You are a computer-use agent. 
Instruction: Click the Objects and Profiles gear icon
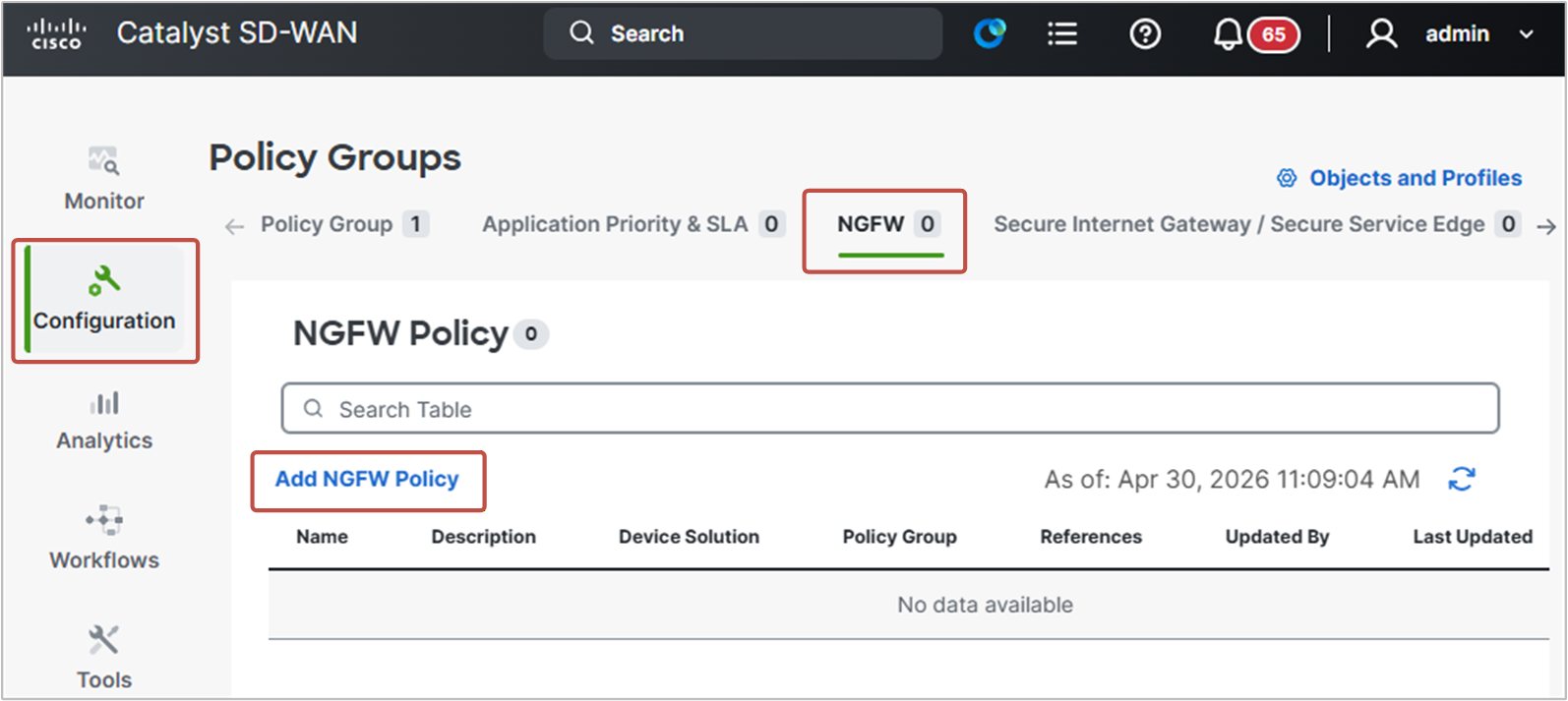pyautogui.click(x=1287, y=178)
